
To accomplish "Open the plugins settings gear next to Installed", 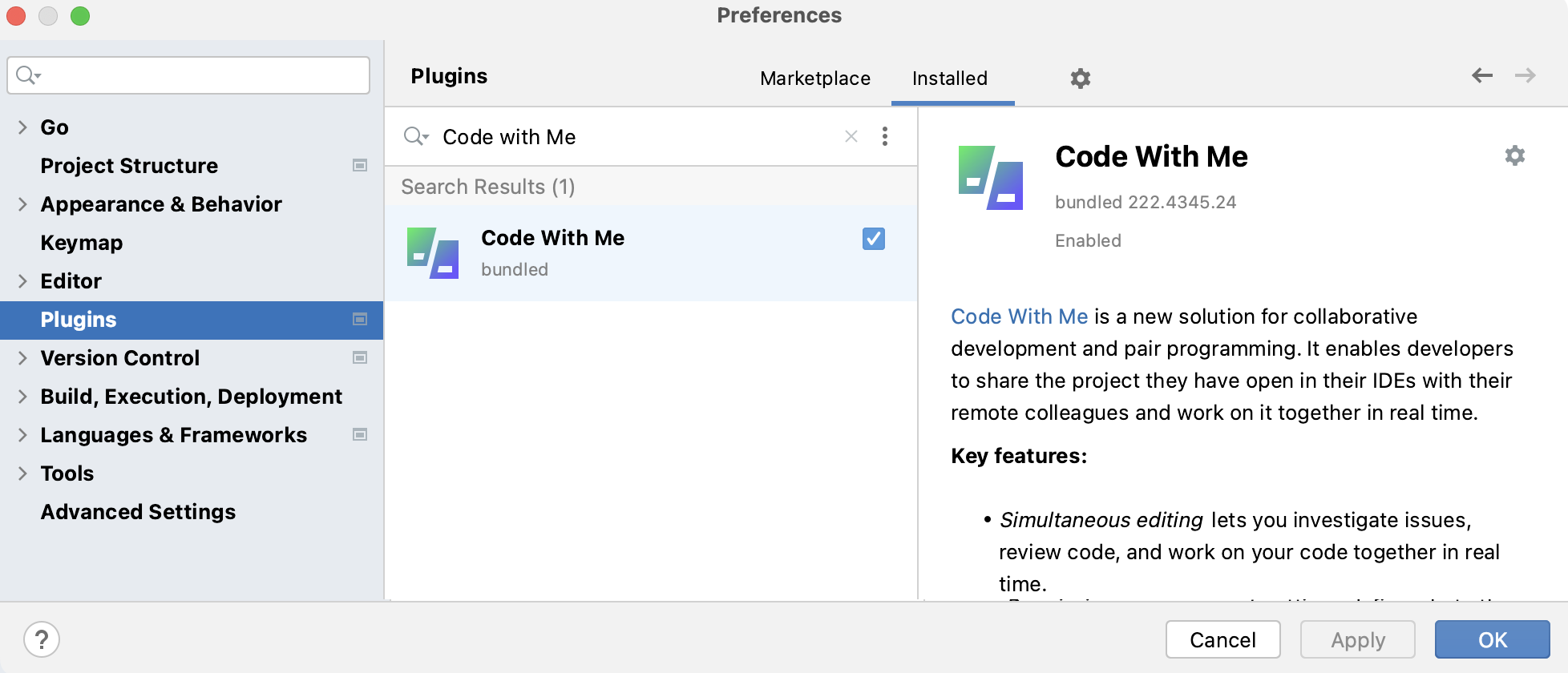I will 1081,79.
